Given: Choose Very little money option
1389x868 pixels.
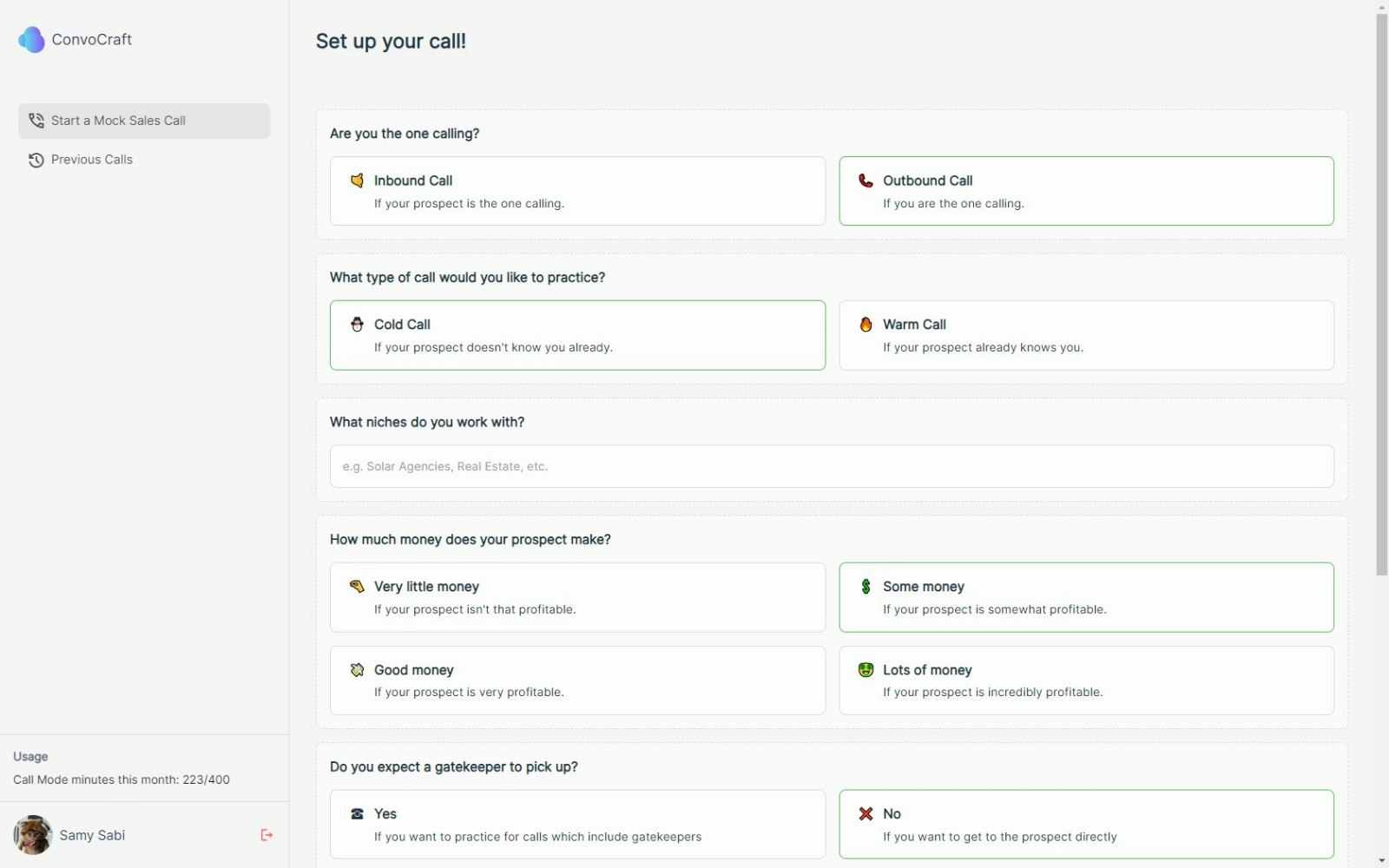Looking at the screenshot, I should [x=577, y=597].
